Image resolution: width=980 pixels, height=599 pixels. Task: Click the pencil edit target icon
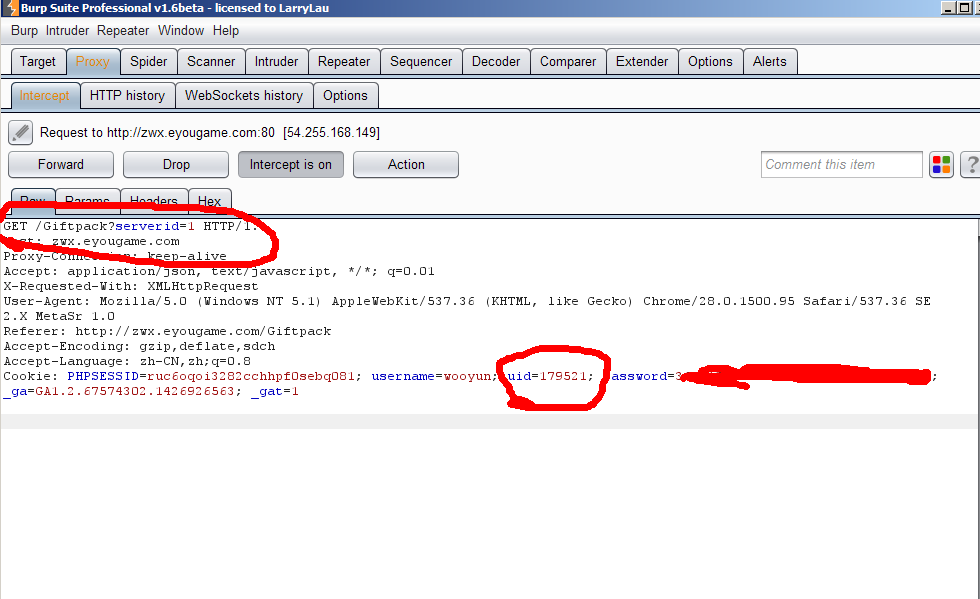20,133
